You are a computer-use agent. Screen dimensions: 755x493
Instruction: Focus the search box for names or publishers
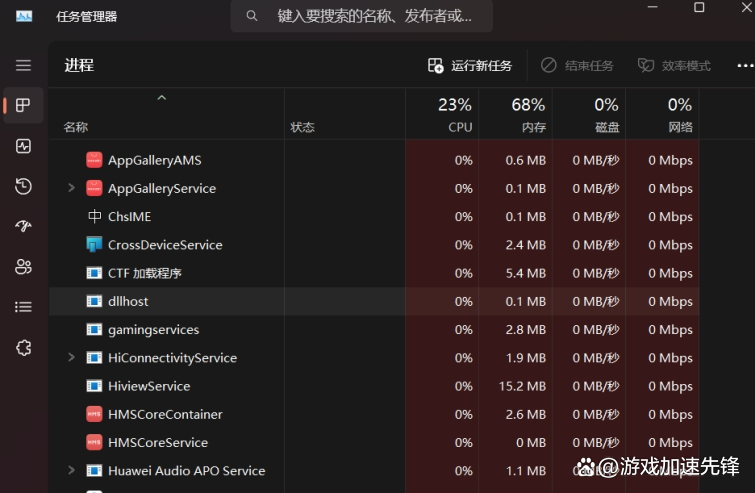coord(362,16)
